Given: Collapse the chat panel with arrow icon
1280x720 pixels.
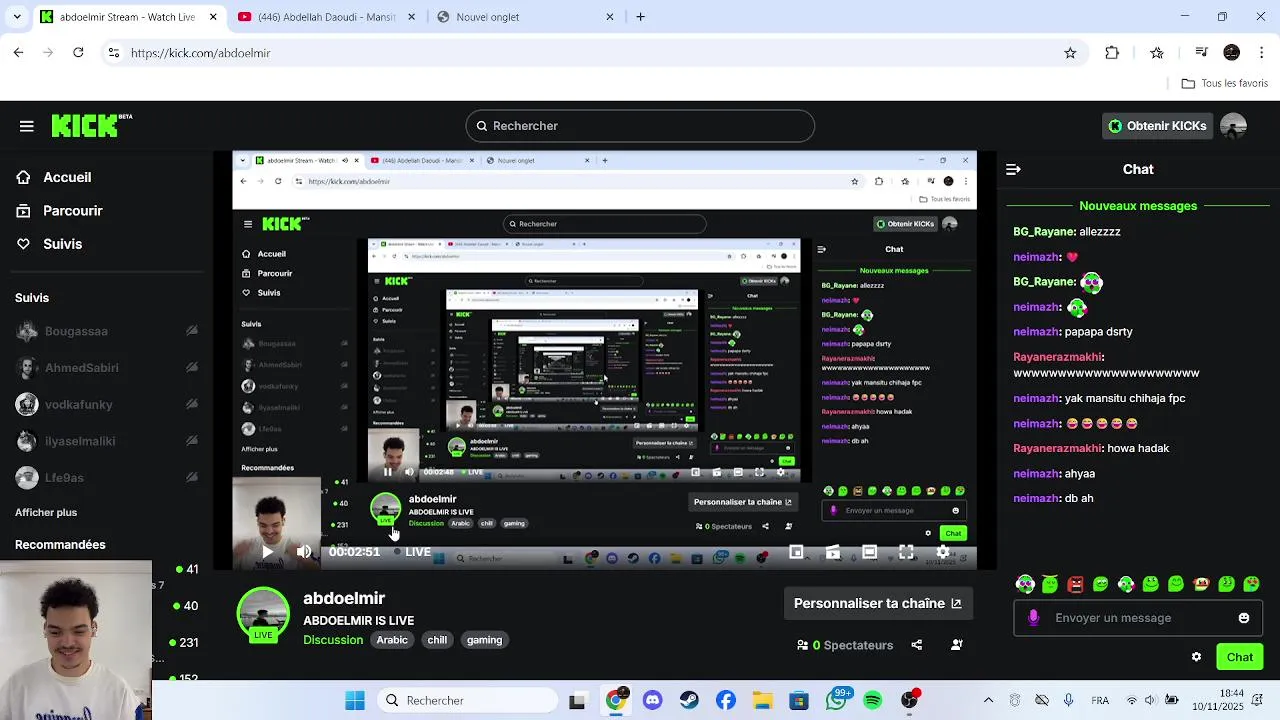Looking at the screenshot, I should tap(1013, 170).
